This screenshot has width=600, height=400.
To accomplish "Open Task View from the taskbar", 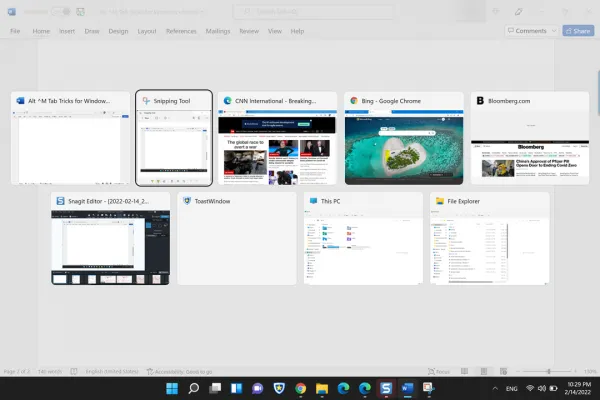I will [215, 389].
